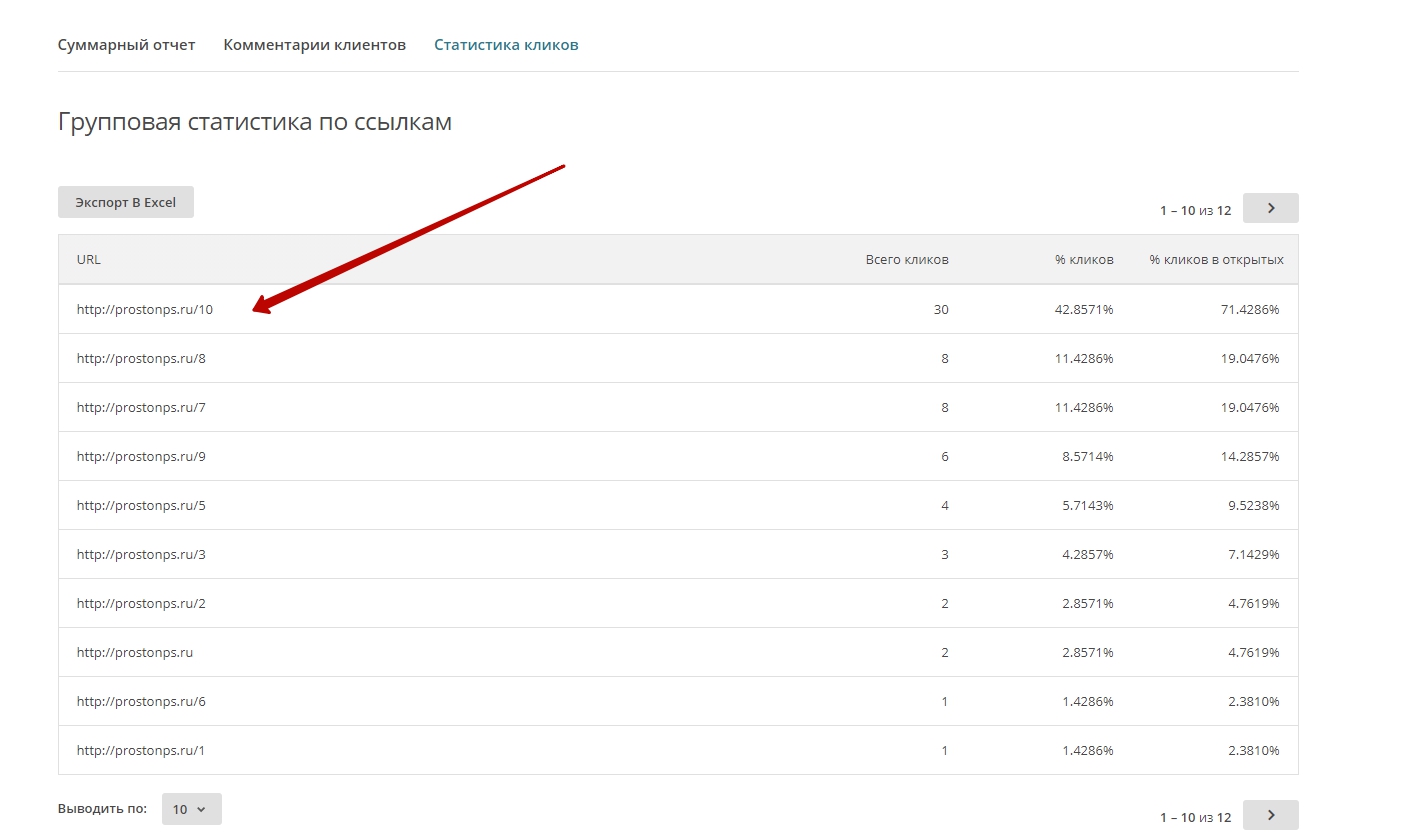Select Статистика кликов tab
Screen dimensions: 1406x832
coord(506,45)
